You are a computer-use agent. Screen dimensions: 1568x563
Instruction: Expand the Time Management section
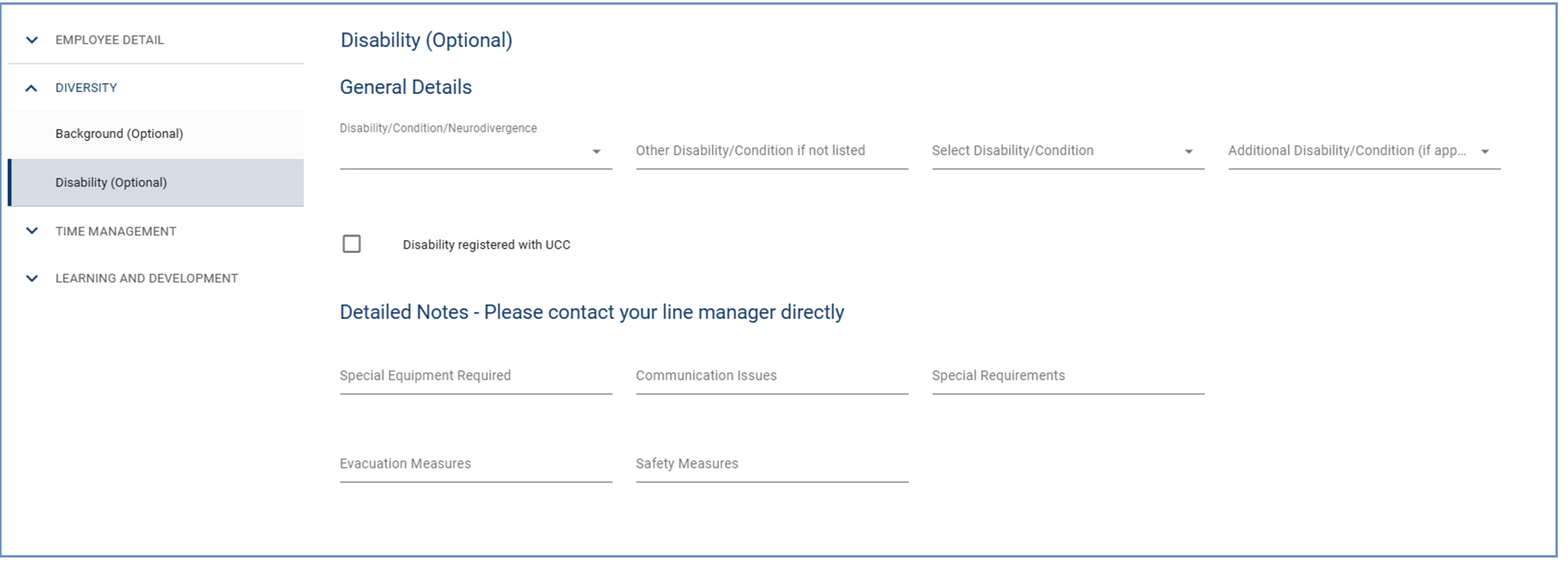pos(115,231)
